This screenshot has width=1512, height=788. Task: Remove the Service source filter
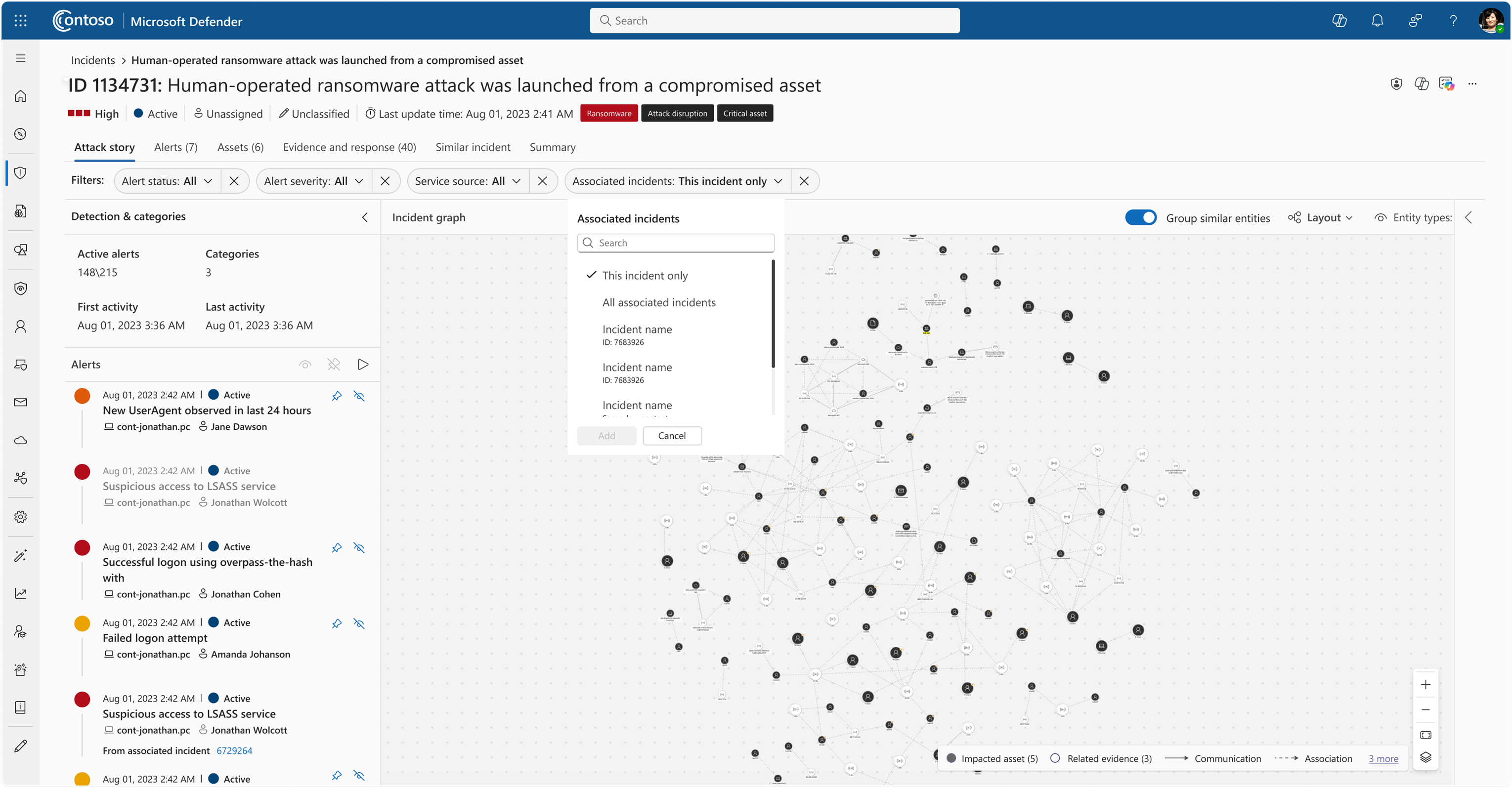pos(542,181)
